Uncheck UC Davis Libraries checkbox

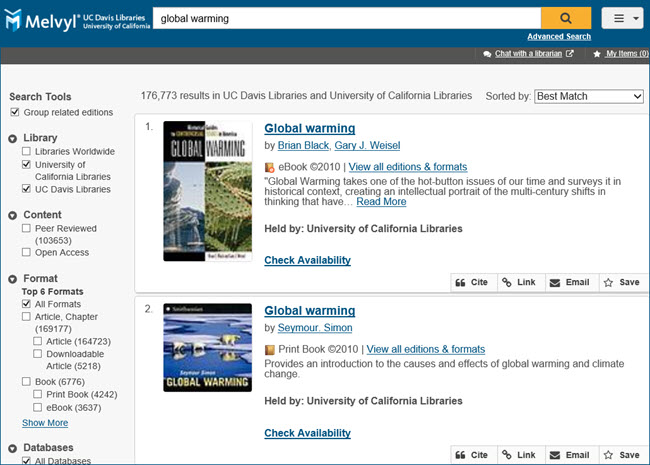(x=26, y=189)
